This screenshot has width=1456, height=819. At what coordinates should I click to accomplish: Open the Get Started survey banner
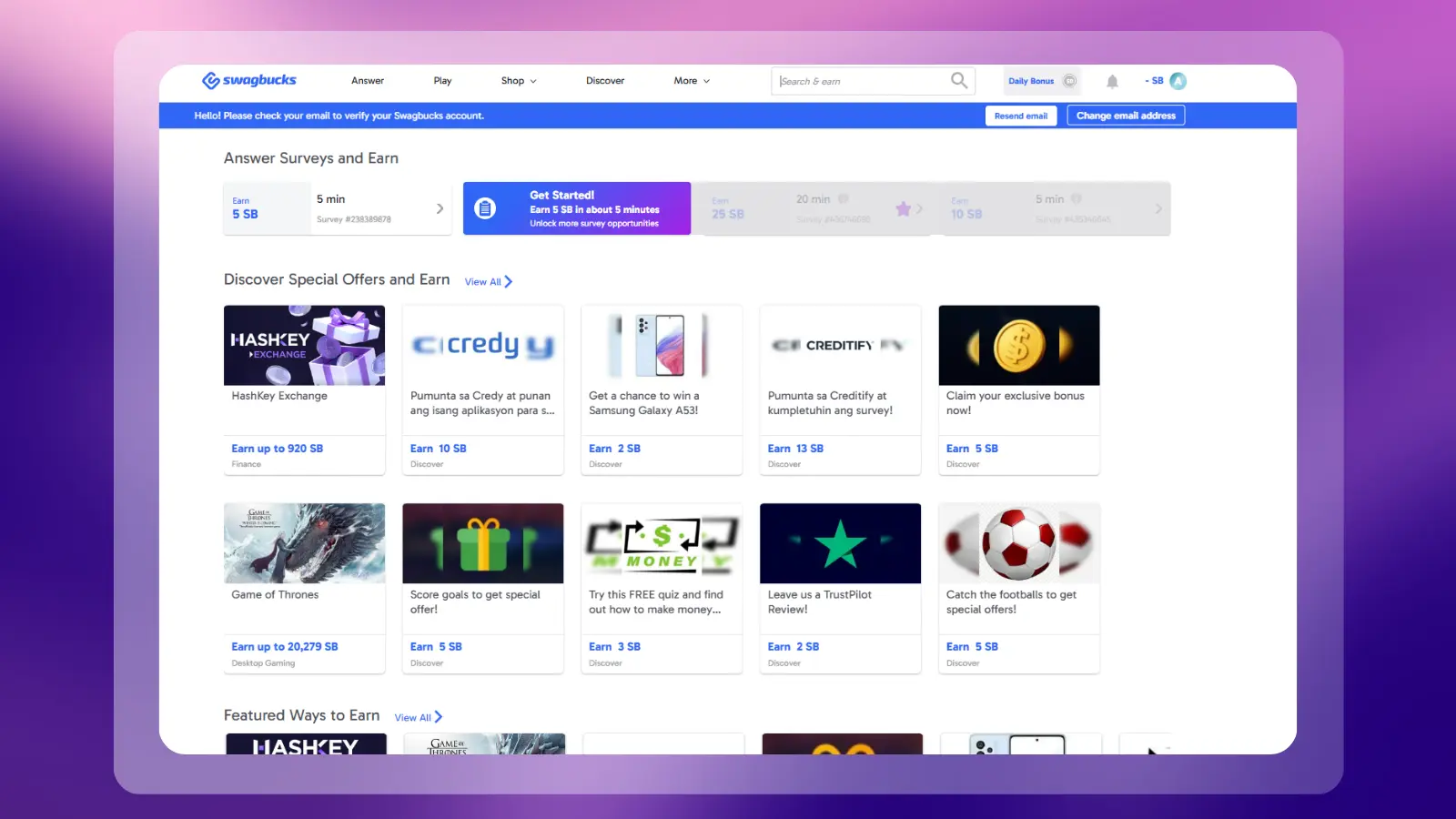577,208
